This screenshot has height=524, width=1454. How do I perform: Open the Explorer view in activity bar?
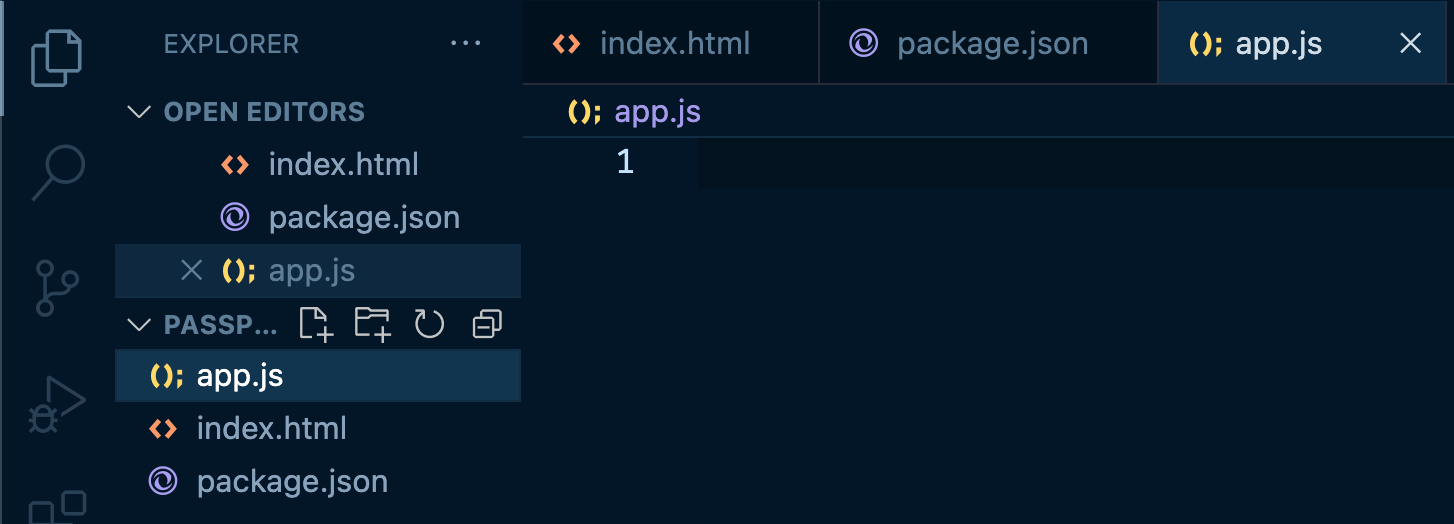pyautogui.click(x=57, y=58)
